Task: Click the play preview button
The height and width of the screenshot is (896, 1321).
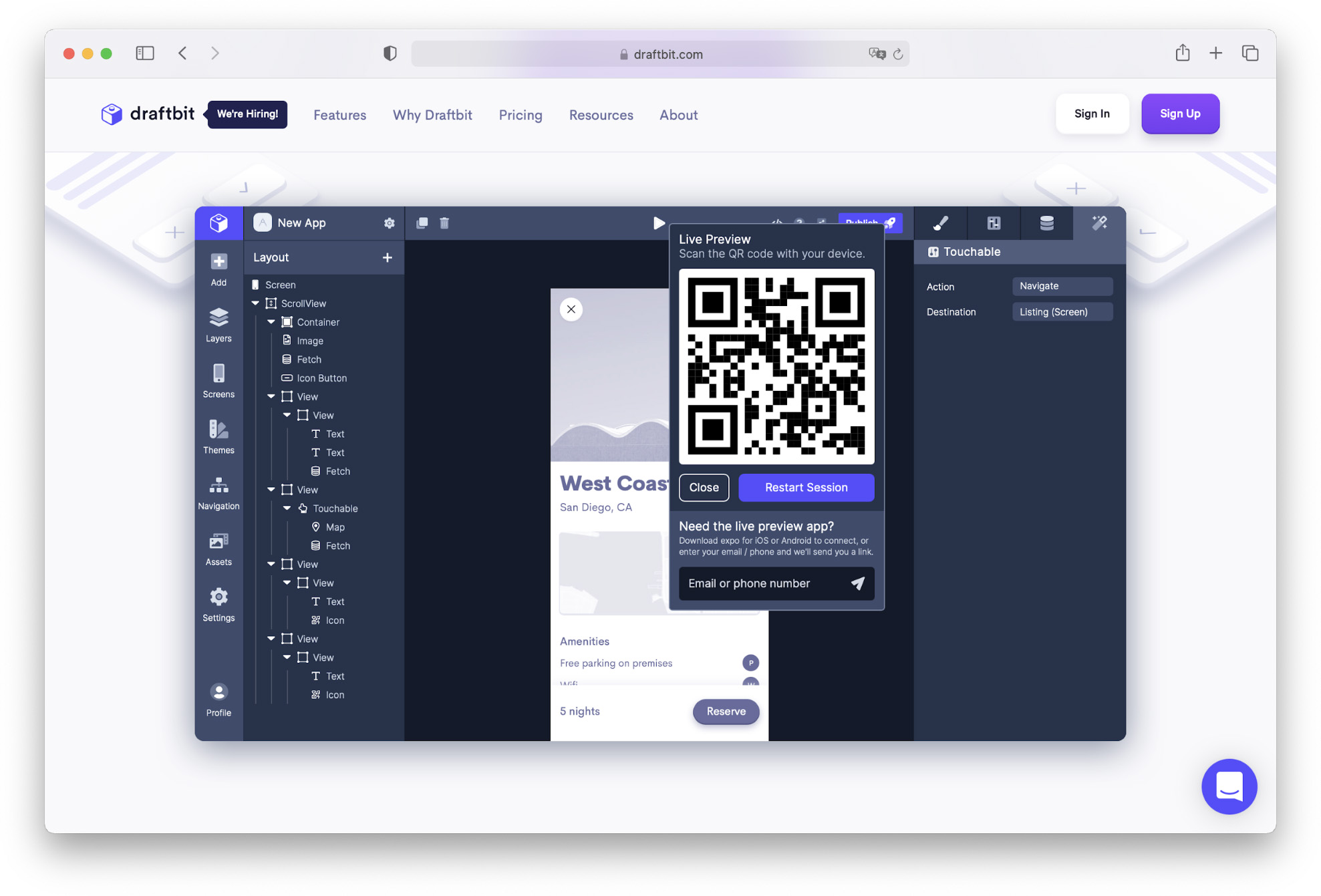Action: pyautogui.click(x=658, y=223)
